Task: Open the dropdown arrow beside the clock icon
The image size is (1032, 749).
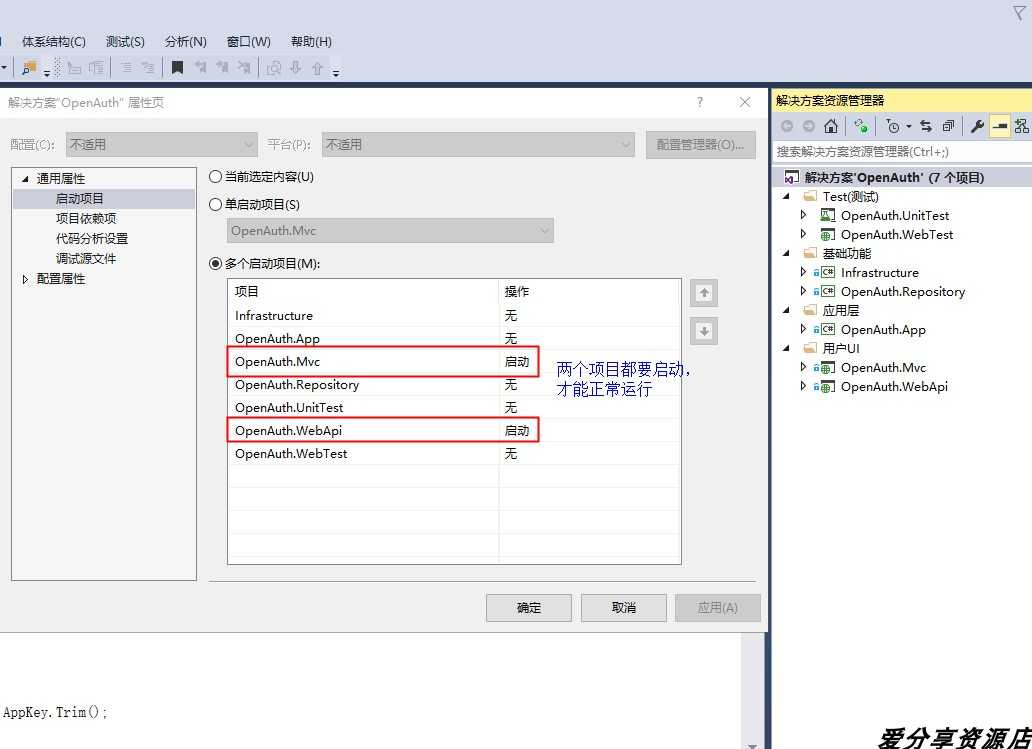Action: pyautogui.click(x=909, y=126)
